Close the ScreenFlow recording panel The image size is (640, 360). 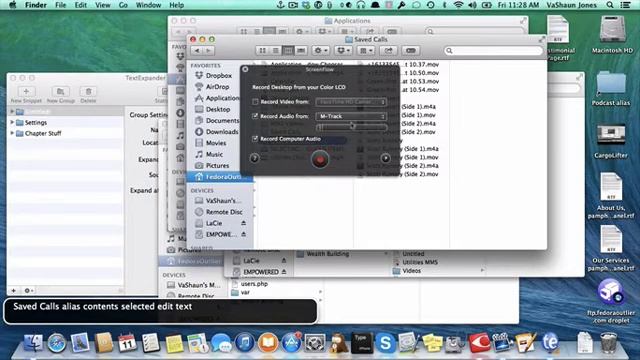tap(245, 69)
